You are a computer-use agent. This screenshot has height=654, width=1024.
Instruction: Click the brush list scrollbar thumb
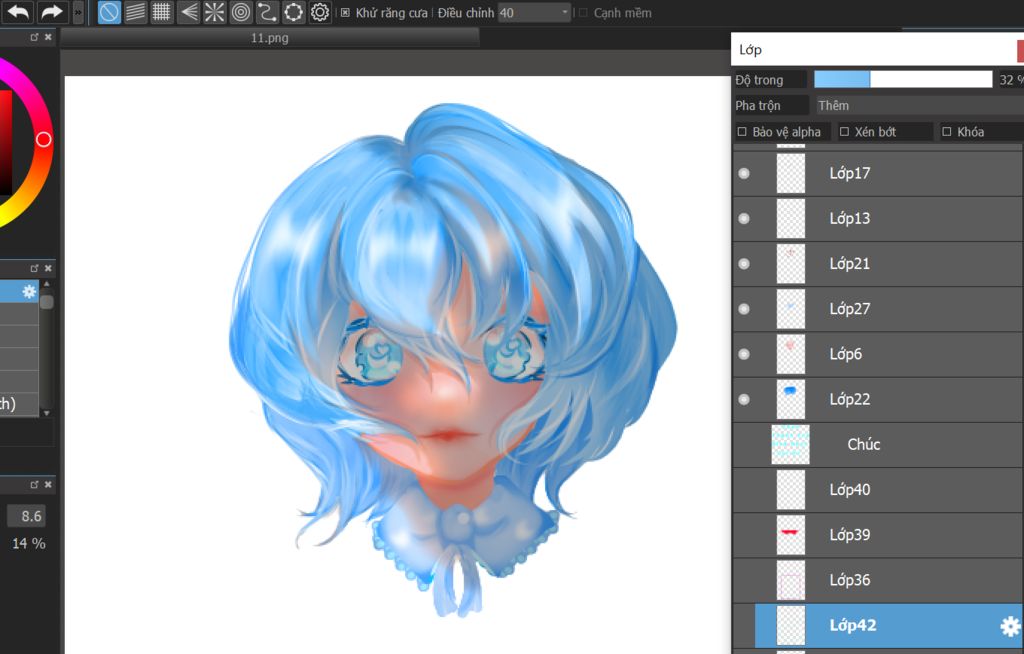(x=46, y=302)
